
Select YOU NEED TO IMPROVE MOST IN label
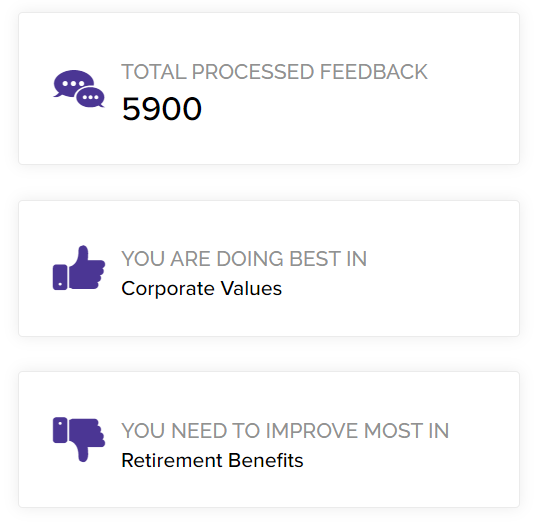(x=285, y=431)
